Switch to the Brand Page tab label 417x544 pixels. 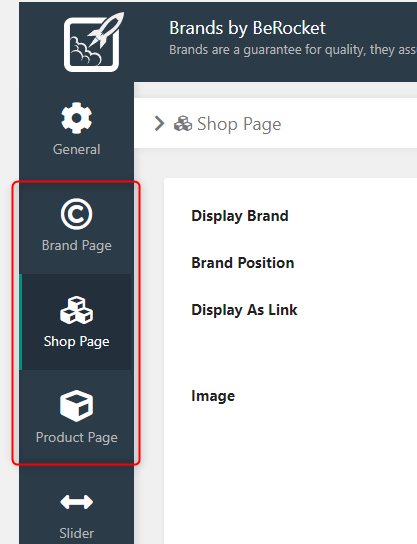(x=77, y=246)
